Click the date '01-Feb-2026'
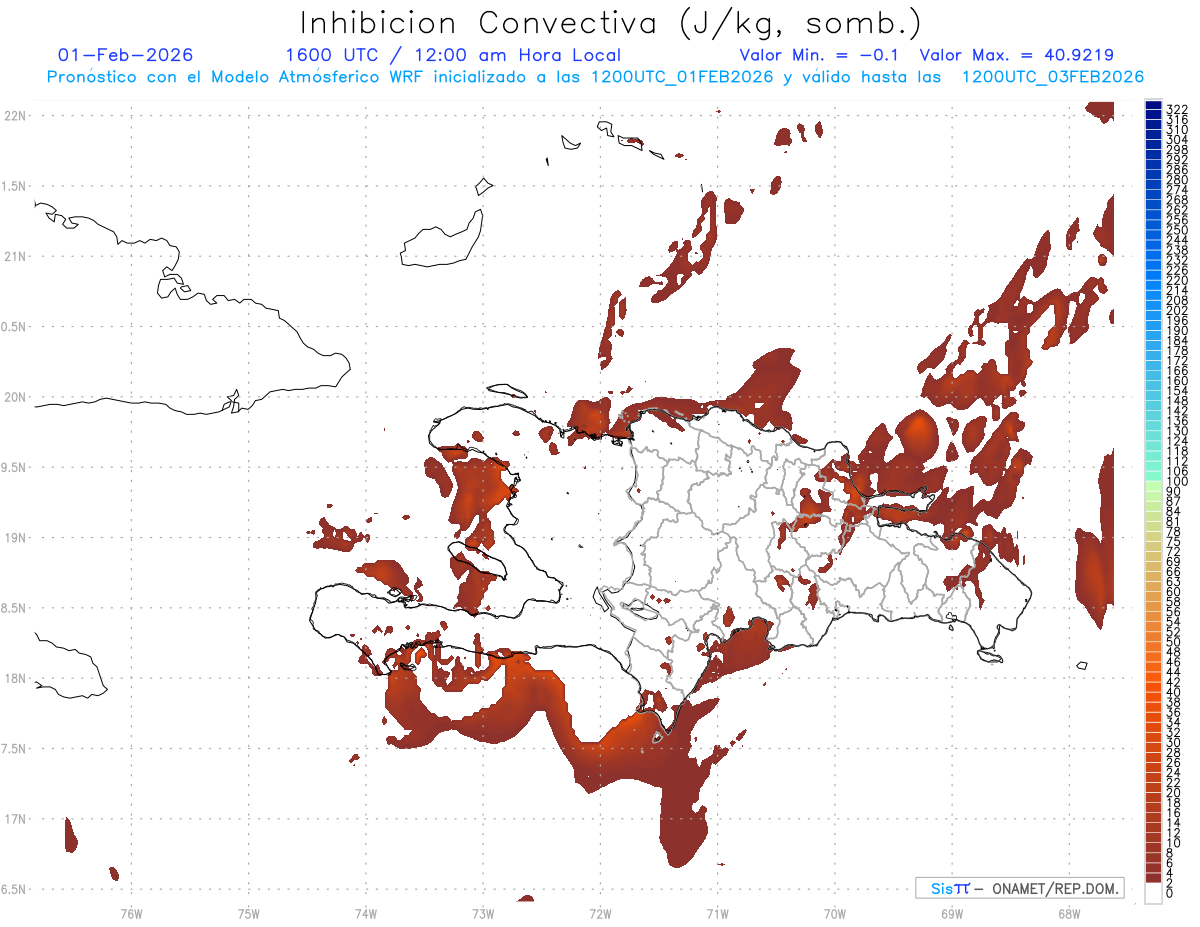This screenshot has width=1200, height=927. (126, 55)
